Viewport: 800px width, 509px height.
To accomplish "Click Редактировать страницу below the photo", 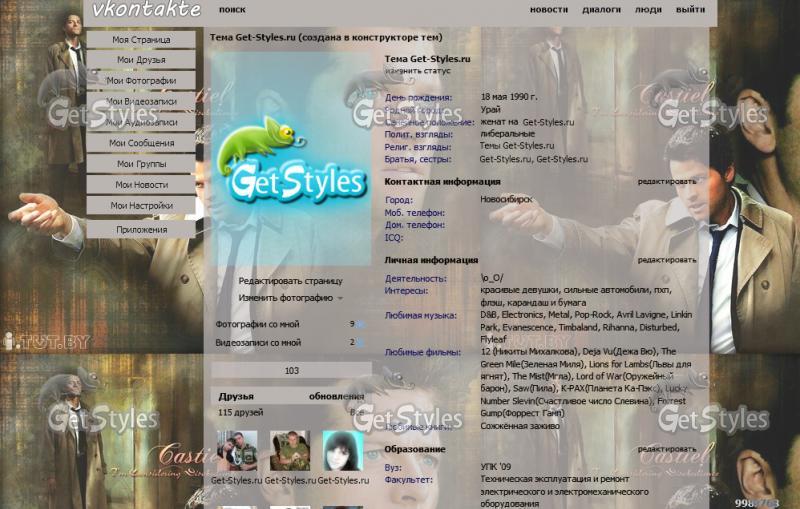I will (290, 281).
